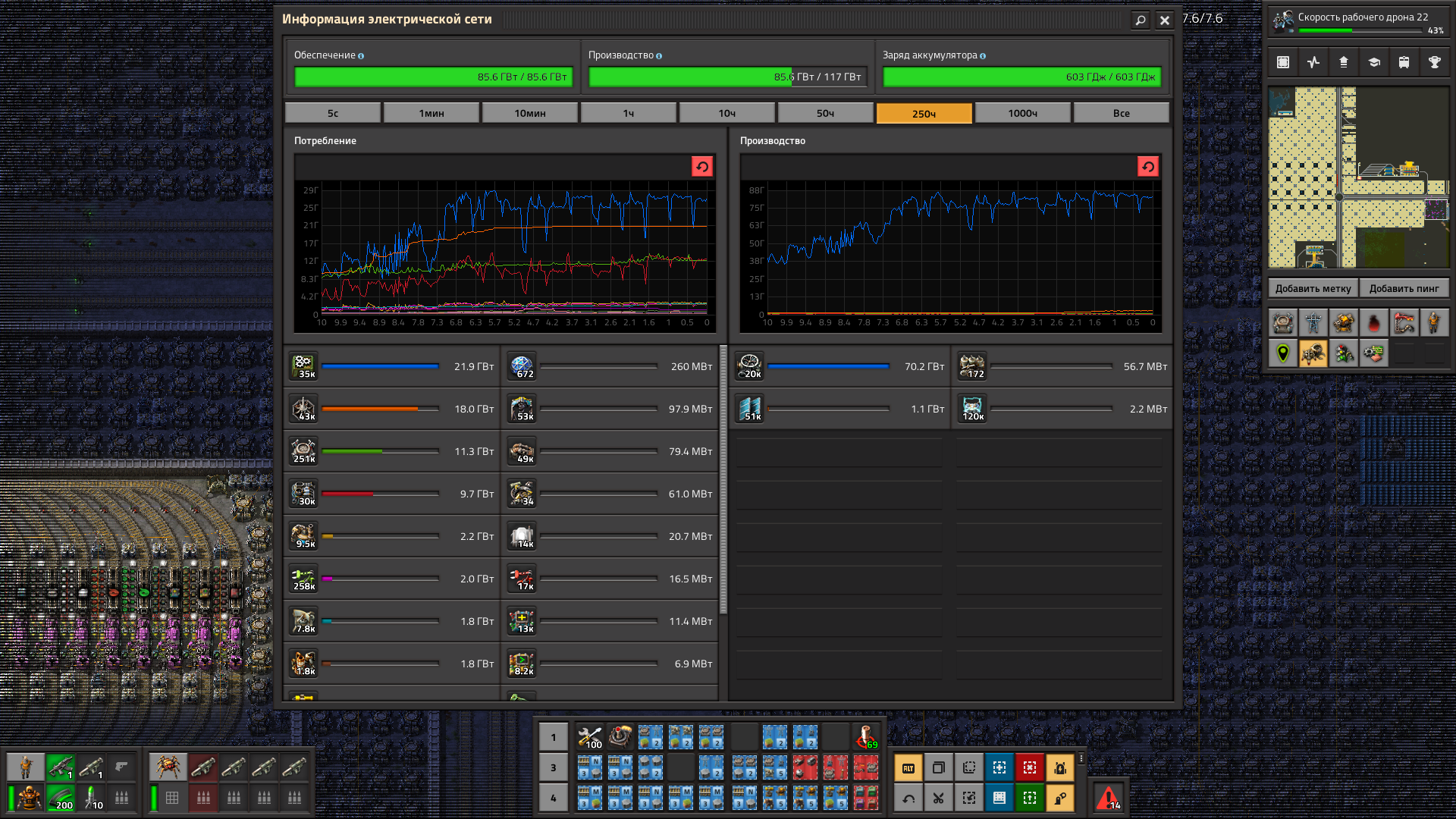Click the accumulator charge bar
The image size is (1456, 819).
[1022, 77]
